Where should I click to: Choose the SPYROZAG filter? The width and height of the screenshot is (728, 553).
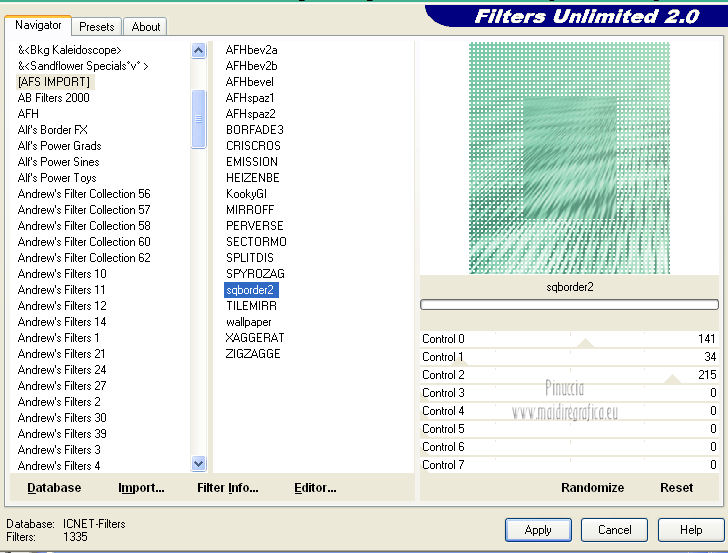pyautogui.click(x=255, y=274)
